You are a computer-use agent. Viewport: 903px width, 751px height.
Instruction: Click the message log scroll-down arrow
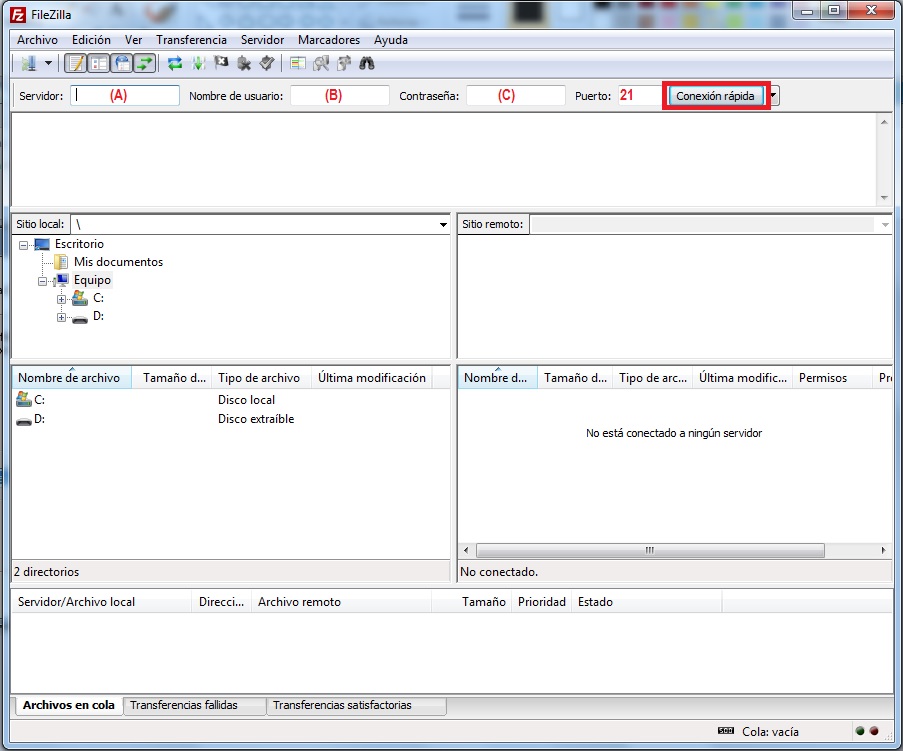pyautogui.click(x=884, y=198)
